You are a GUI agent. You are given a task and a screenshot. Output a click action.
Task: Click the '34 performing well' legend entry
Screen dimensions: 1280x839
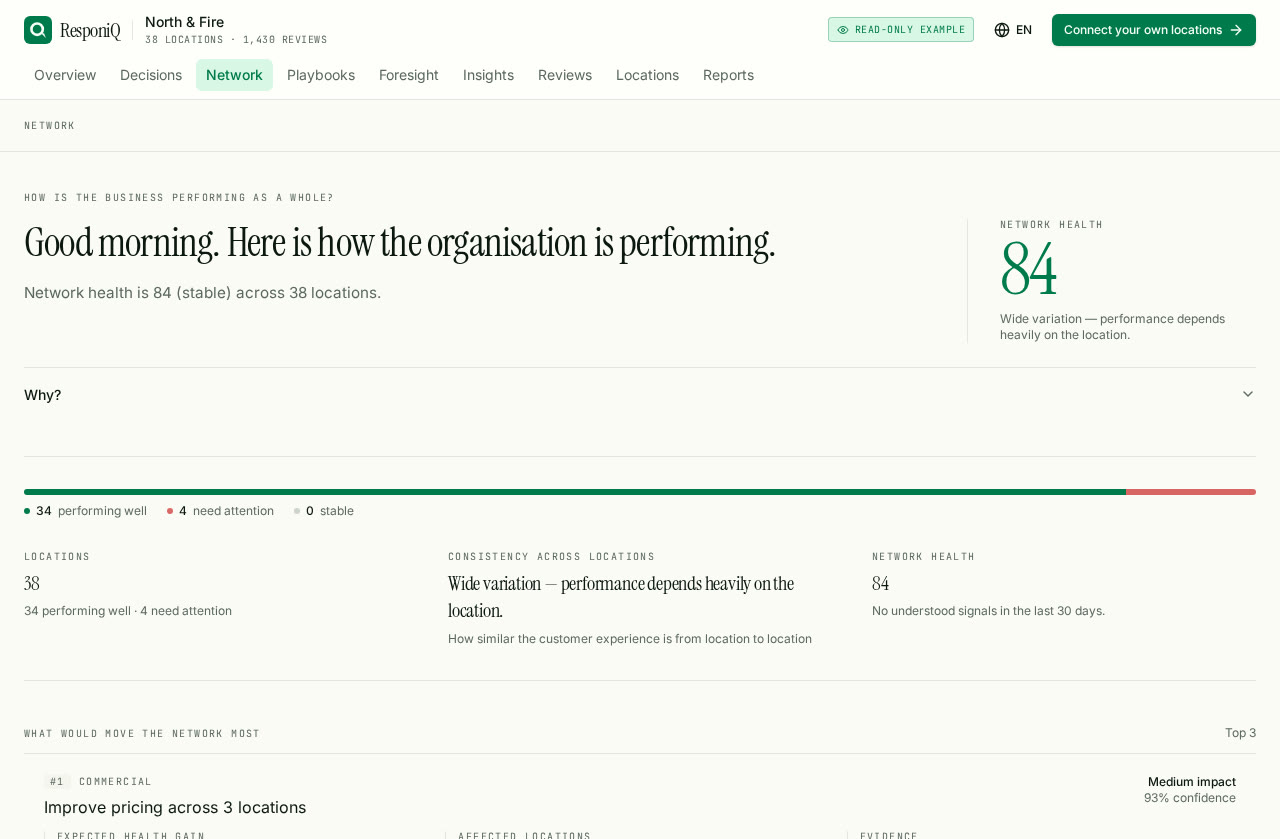(x=86, y=511)
